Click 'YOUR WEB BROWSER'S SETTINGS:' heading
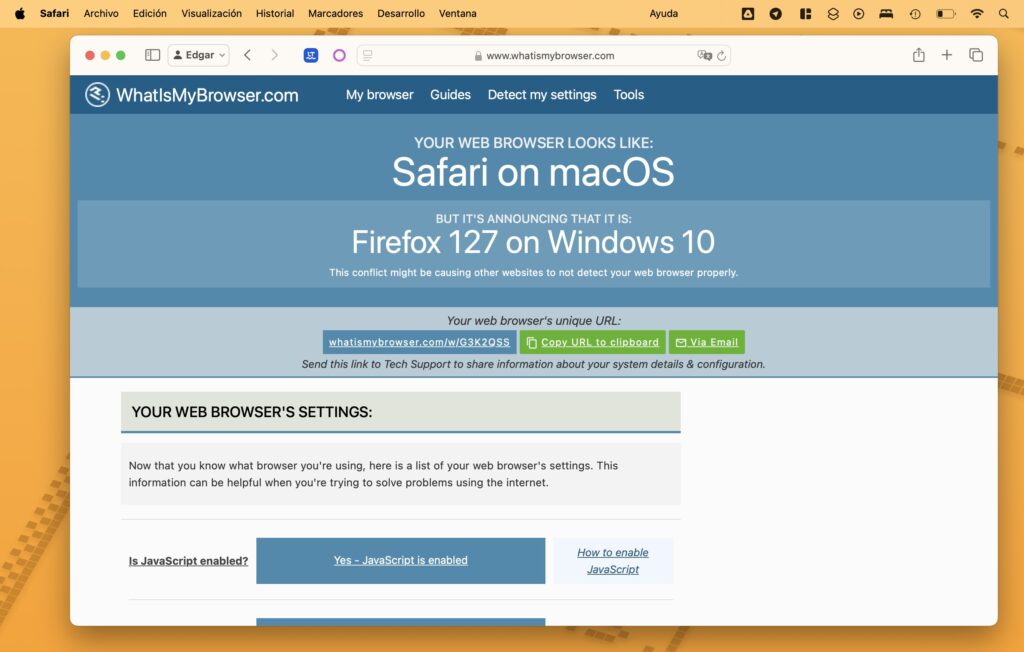The width and height of the screenshot is (1024, 652). 252,412
